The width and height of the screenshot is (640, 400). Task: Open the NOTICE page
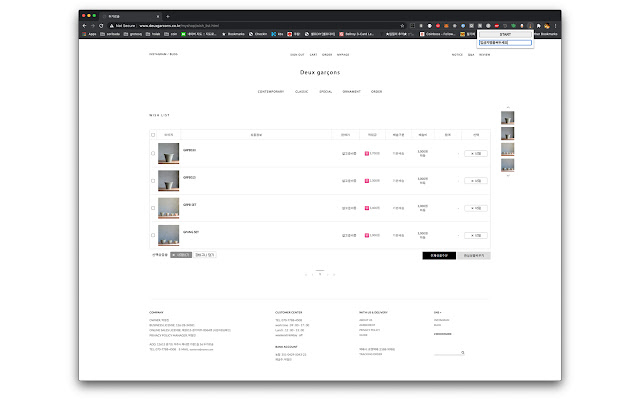(x=457, y=55)
